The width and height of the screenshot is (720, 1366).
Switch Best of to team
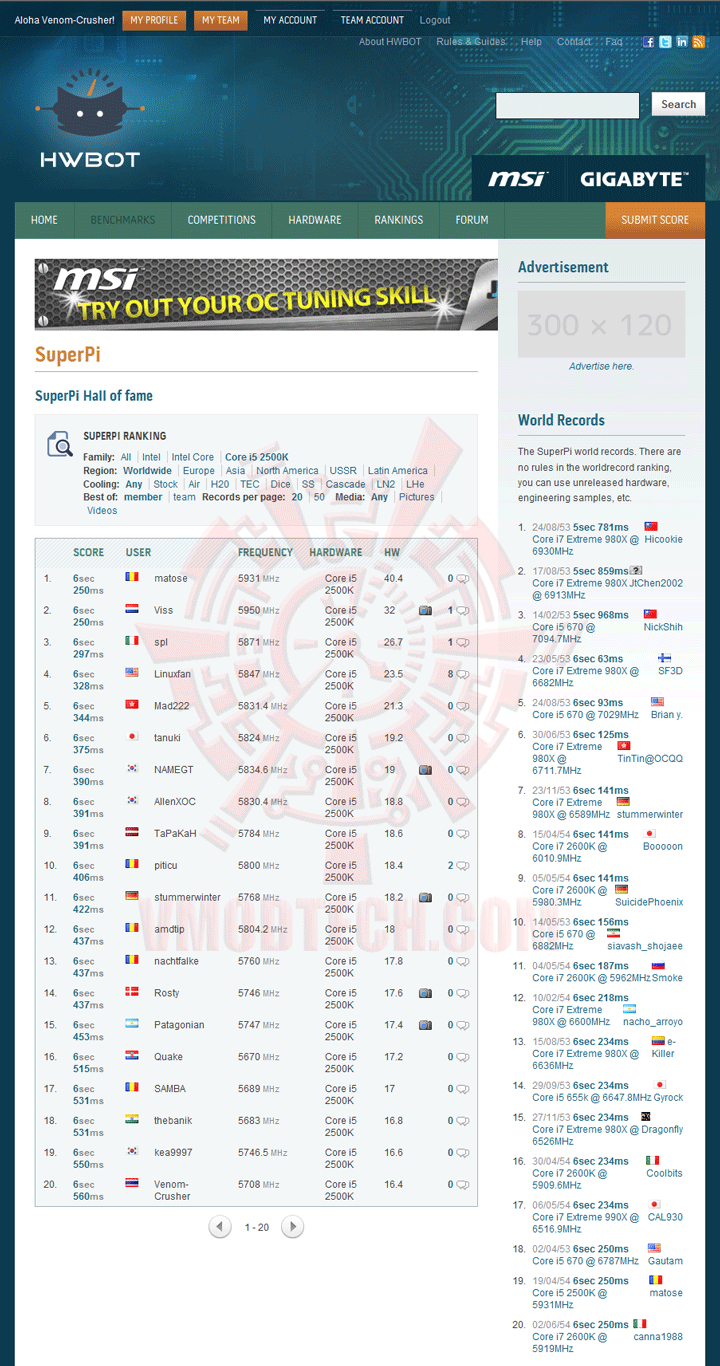coord(185,497)
